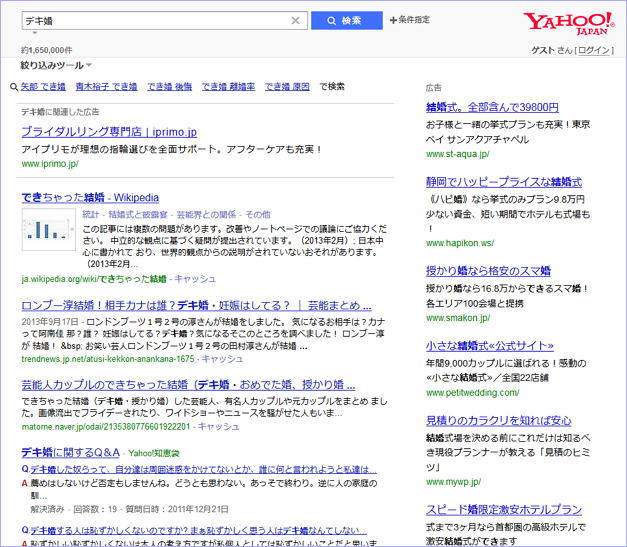Jump to Wikipedia section 統計
The image size is (627, 547).
point(90,215)
